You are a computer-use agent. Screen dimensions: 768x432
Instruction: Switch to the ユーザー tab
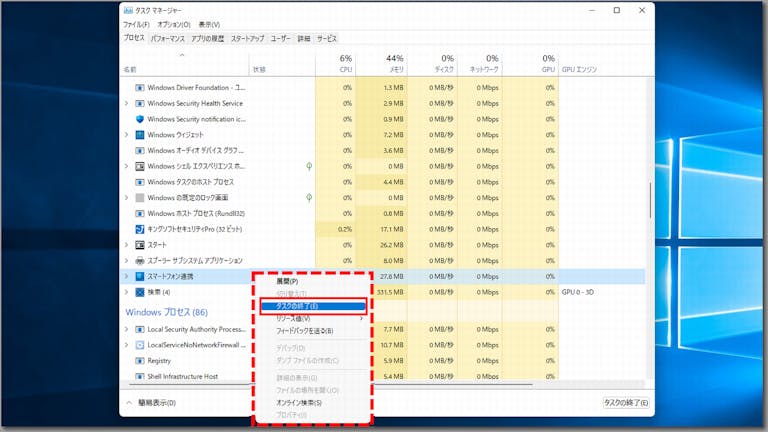click(x=281, y=38)
